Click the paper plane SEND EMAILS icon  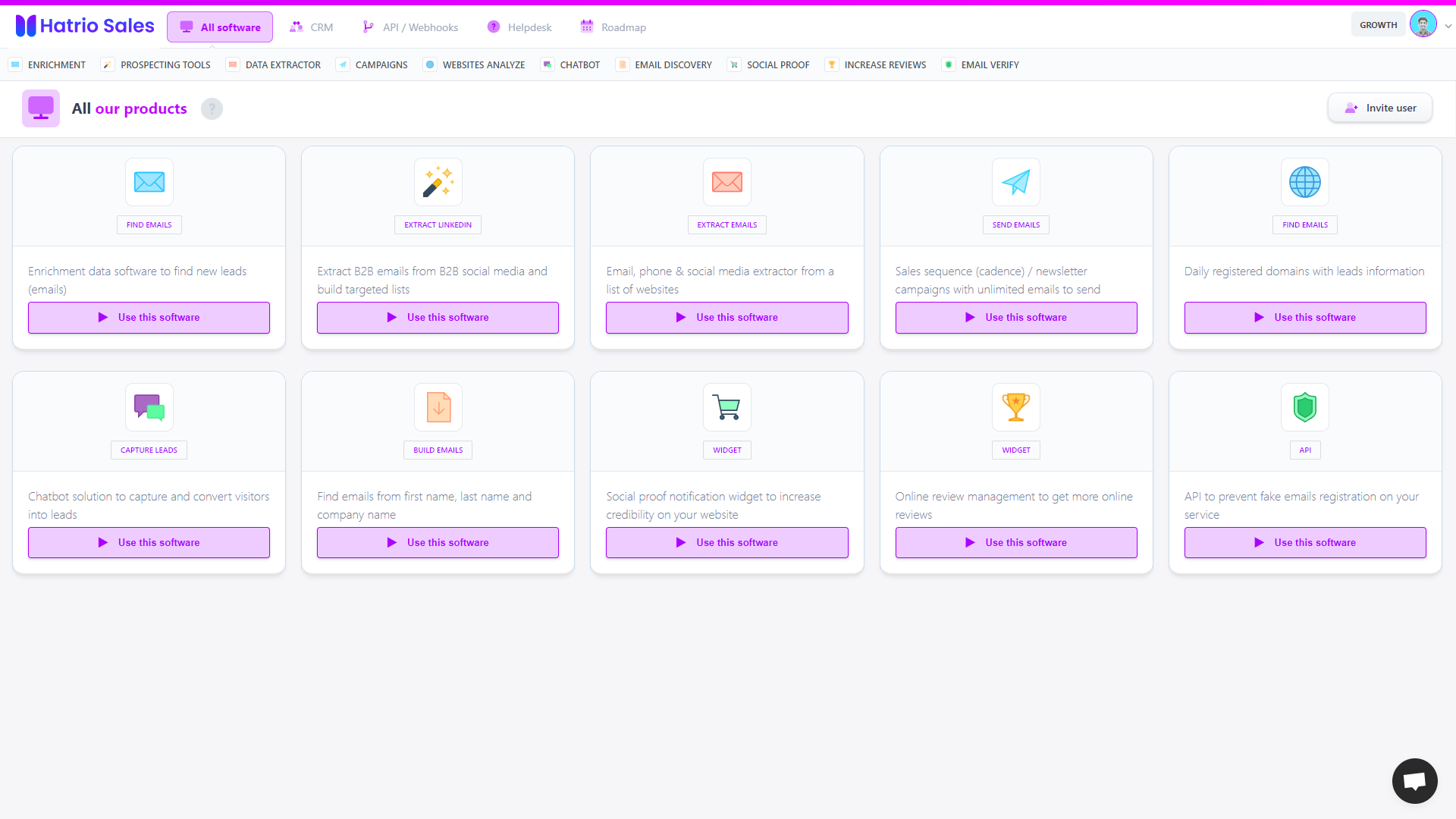click(x=1015, y=182)
